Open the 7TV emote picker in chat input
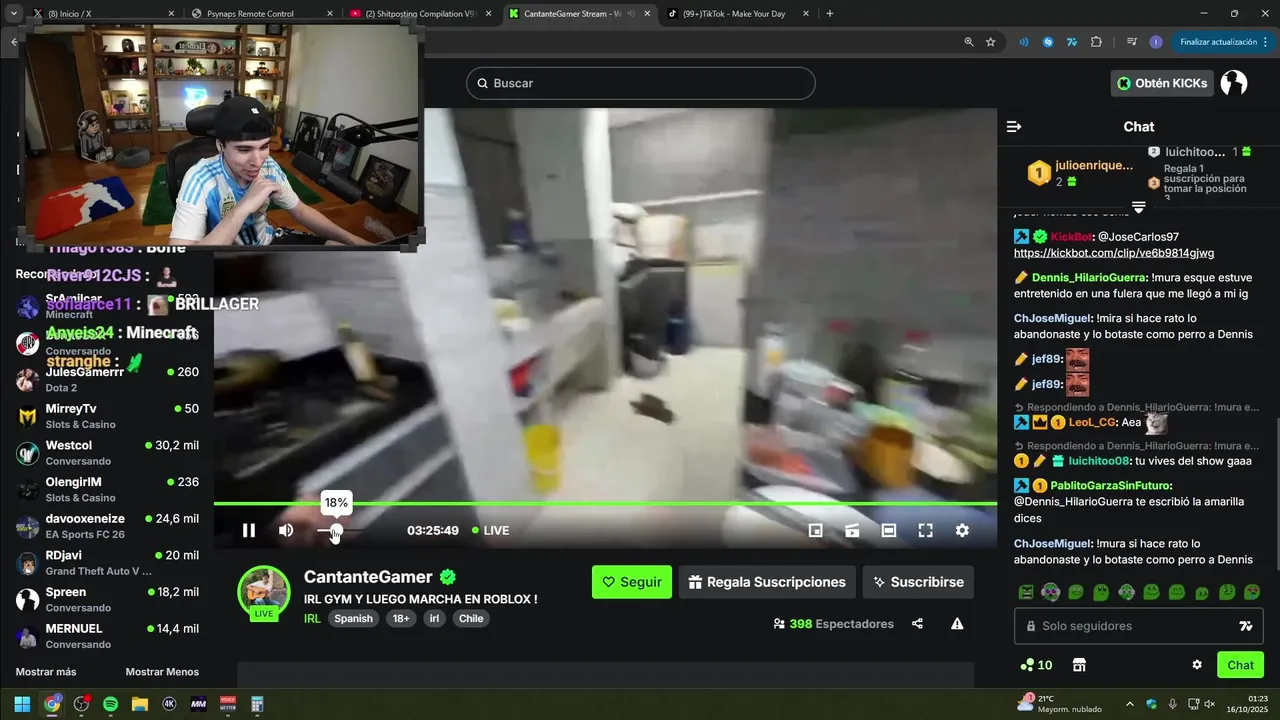The image size is (1280, 720). 1246,626
